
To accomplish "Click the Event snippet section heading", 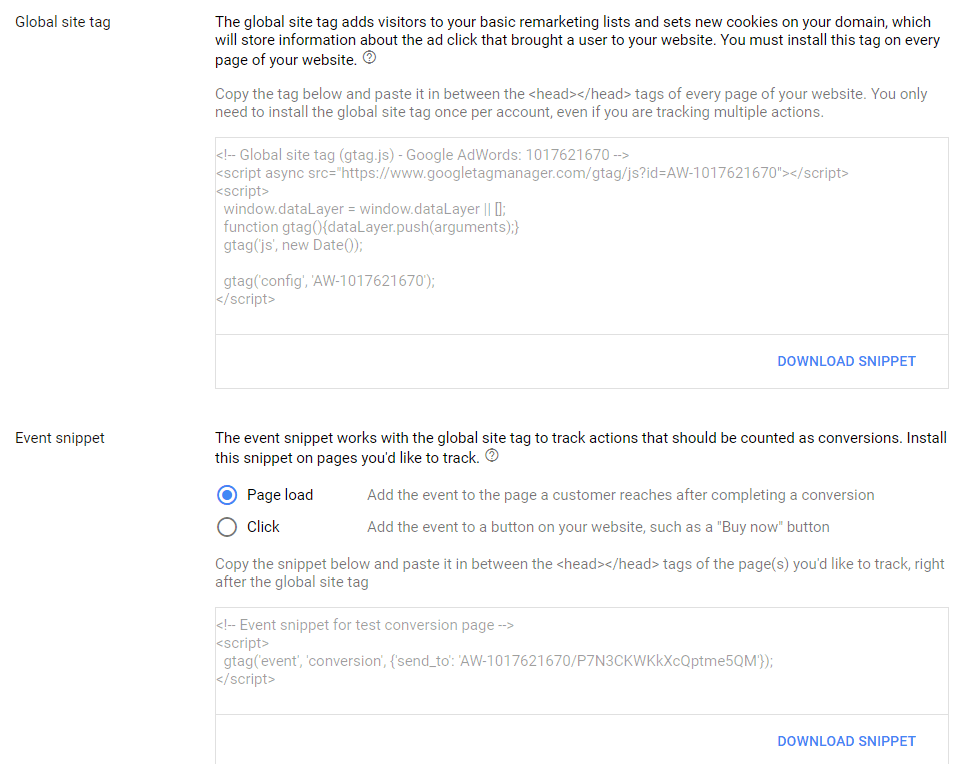I will pos(60,438).
